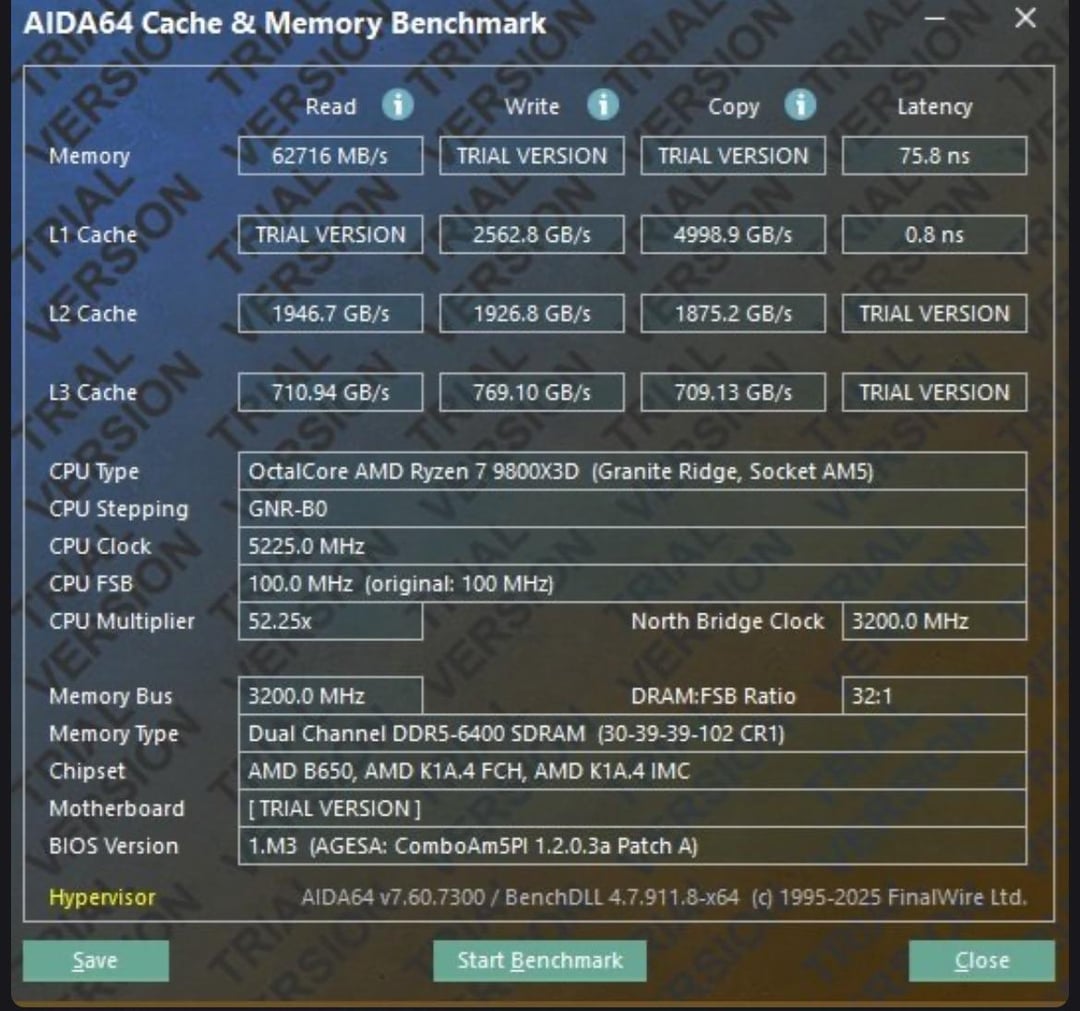1080x1011 pixels.
Task: Click the Memory Bus value 3200.0 MHz
Action: pyautogui.click(x=331, y=696)
